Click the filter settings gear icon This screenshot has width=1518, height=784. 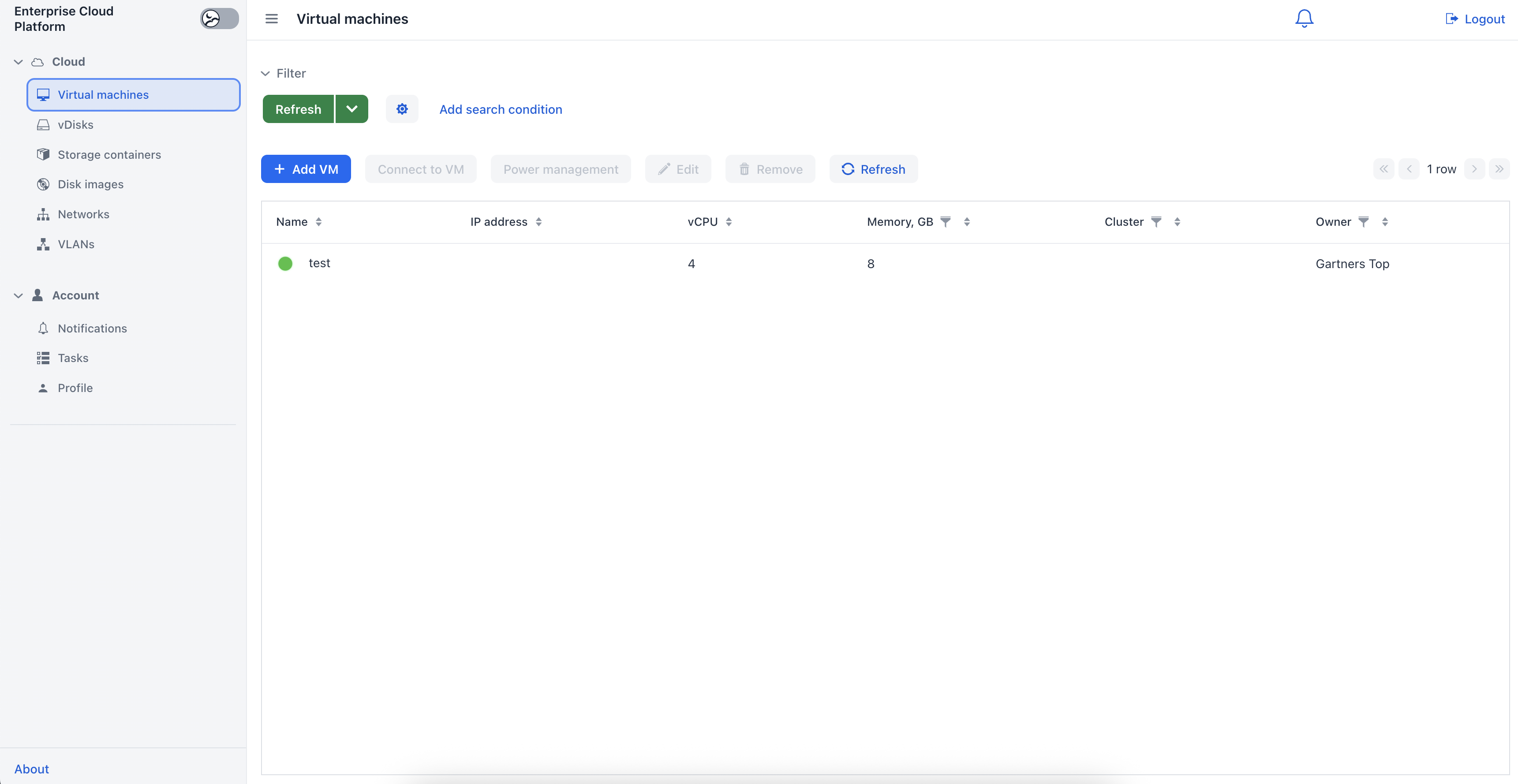[x=402, y=108]
